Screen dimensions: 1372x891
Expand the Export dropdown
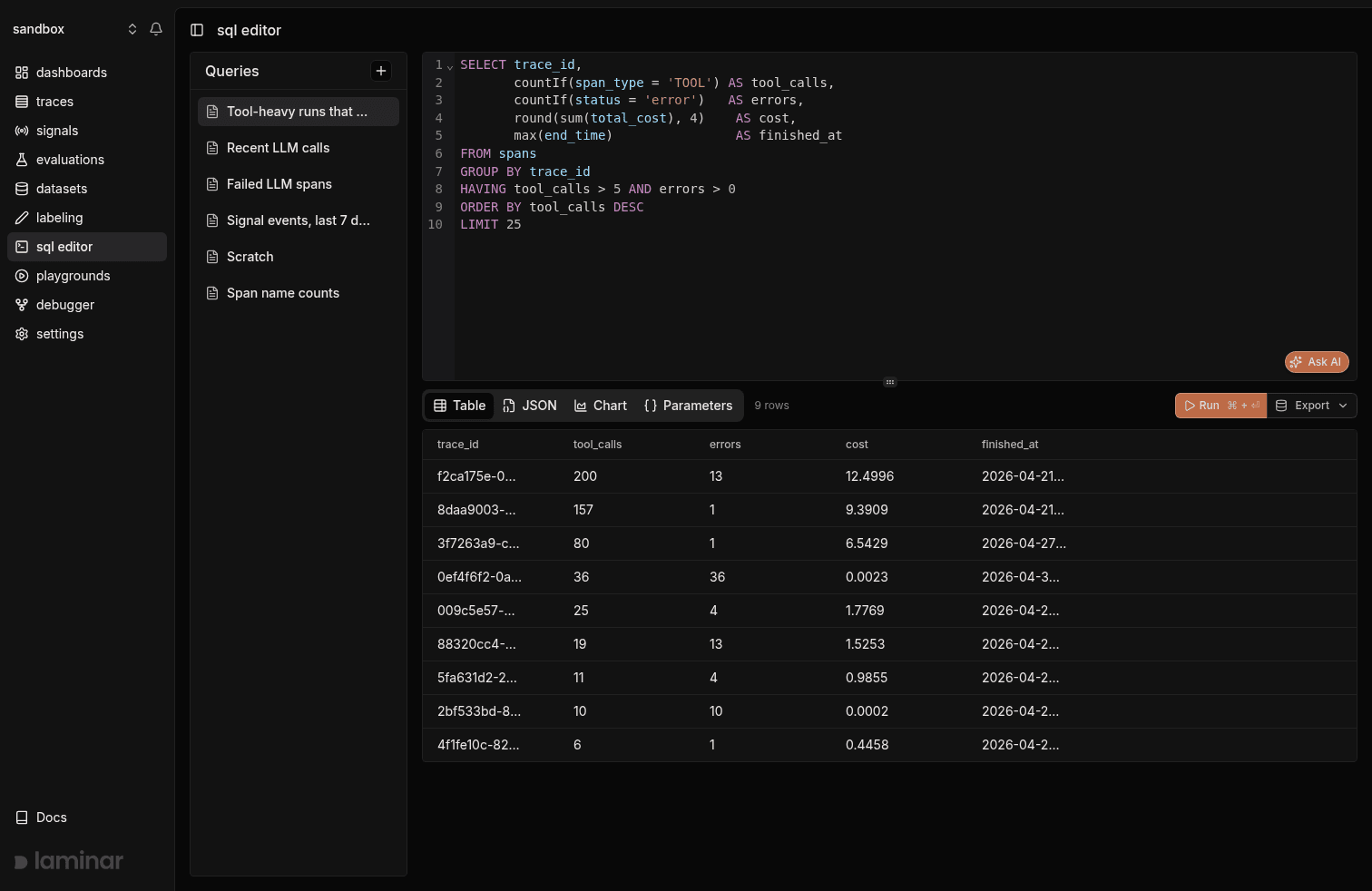click(x=1312, y=406)
